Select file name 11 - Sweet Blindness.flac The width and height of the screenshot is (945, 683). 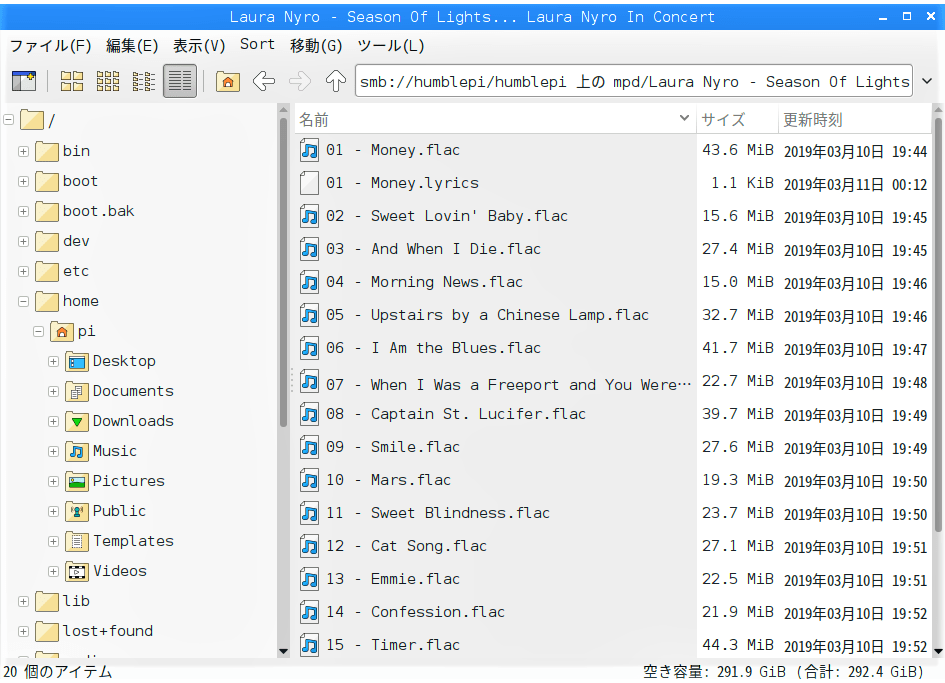[x=438, y=513]
